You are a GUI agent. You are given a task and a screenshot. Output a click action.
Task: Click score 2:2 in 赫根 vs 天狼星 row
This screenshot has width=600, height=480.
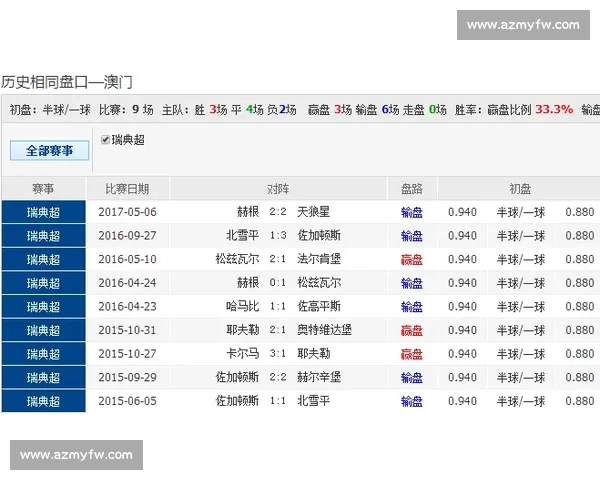tap(278, 212)
